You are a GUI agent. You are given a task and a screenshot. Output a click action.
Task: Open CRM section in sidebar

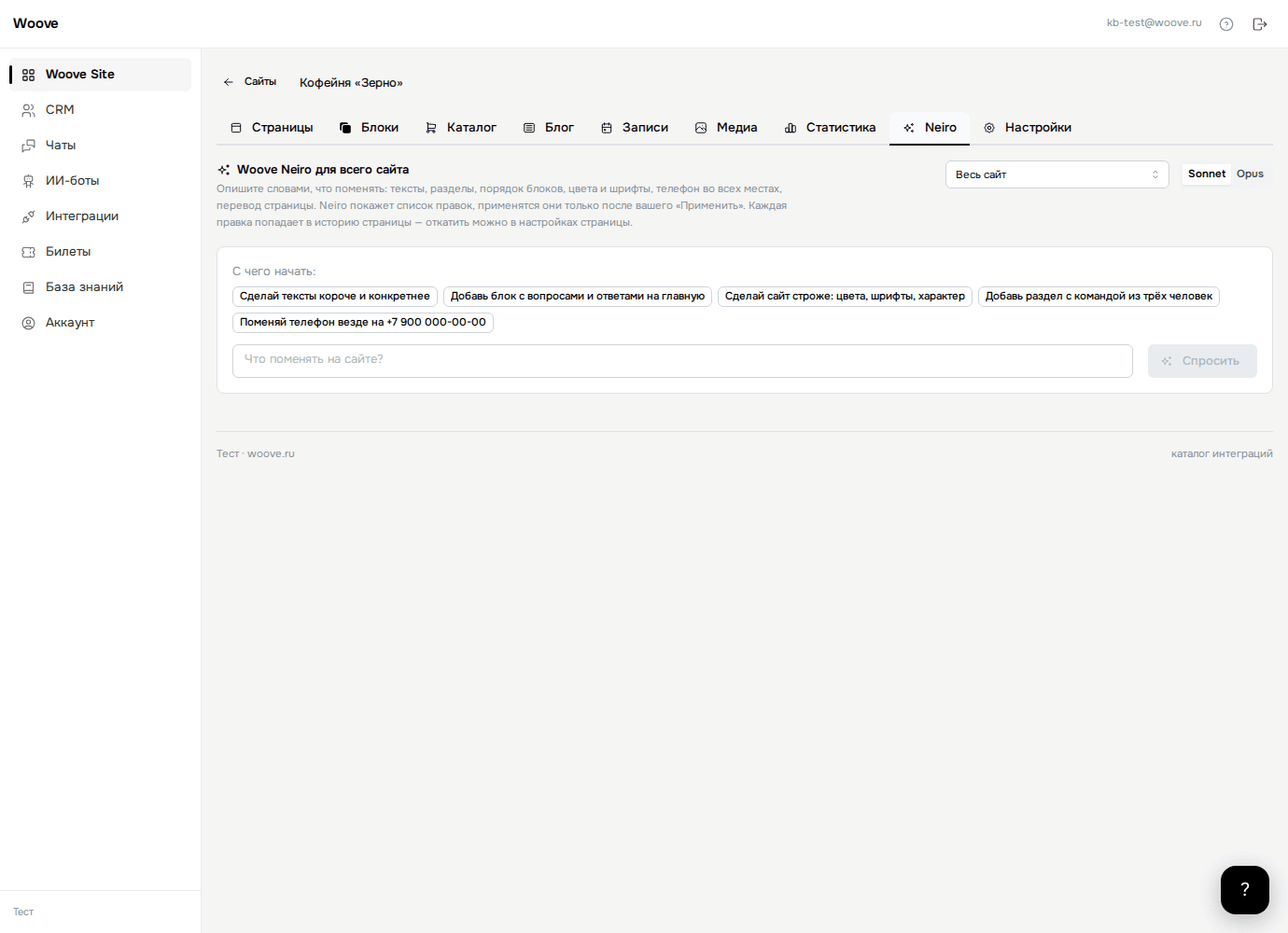pos(101,110)
